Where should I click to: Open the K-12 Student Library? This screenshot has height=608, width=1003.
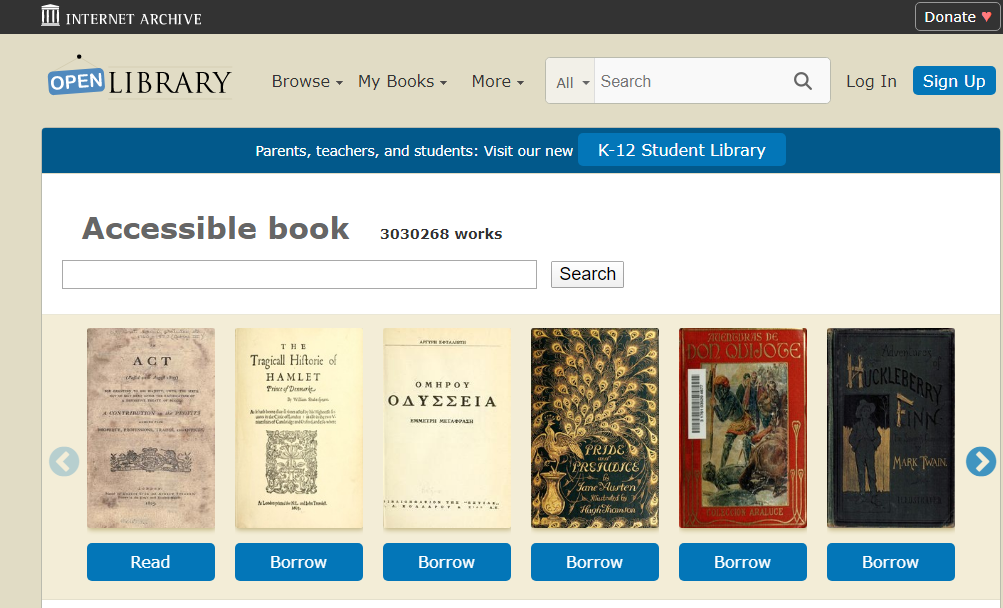coord(681,150)
